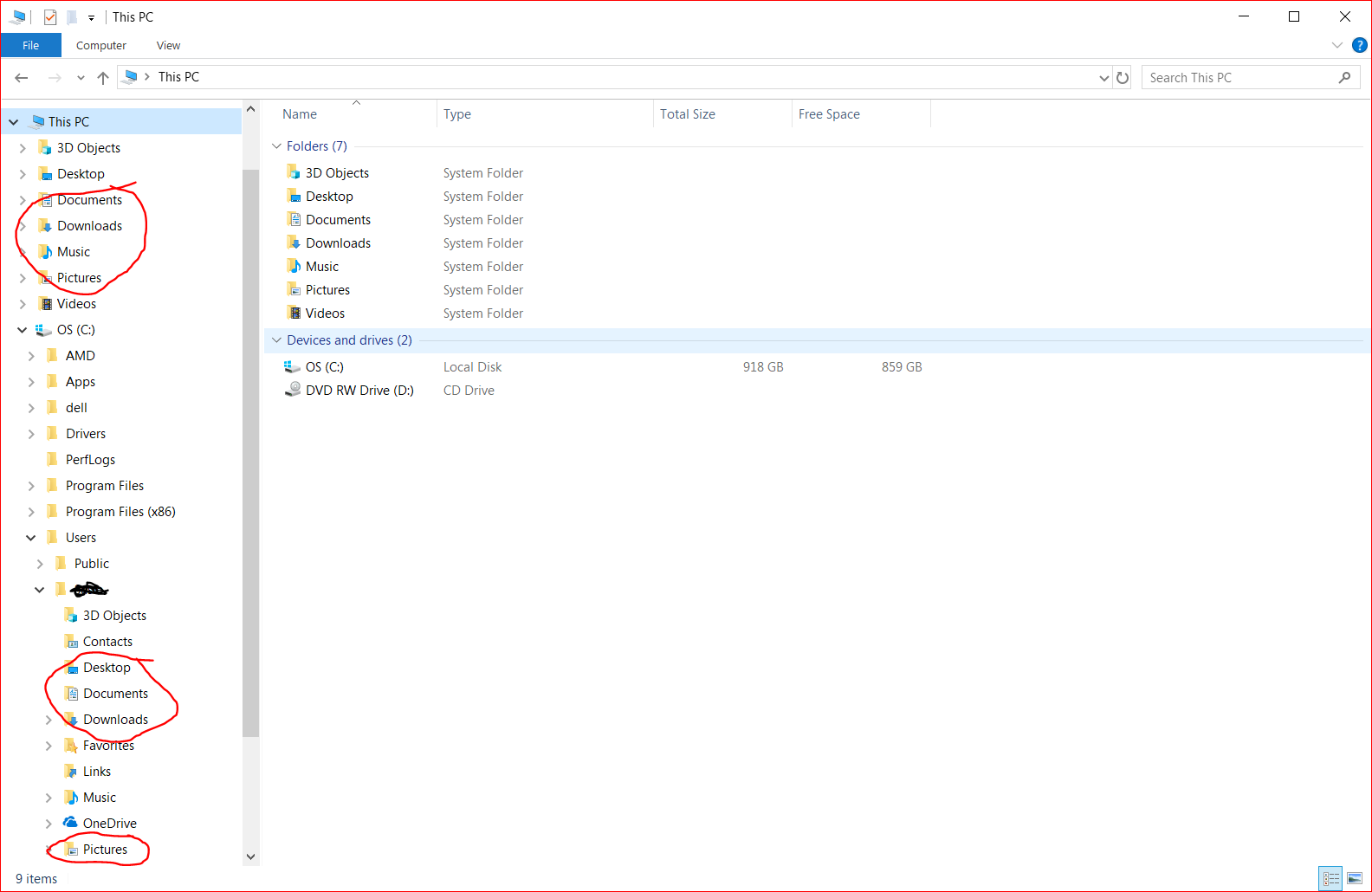Select the Music folder icon in file list

coord(294,266)
